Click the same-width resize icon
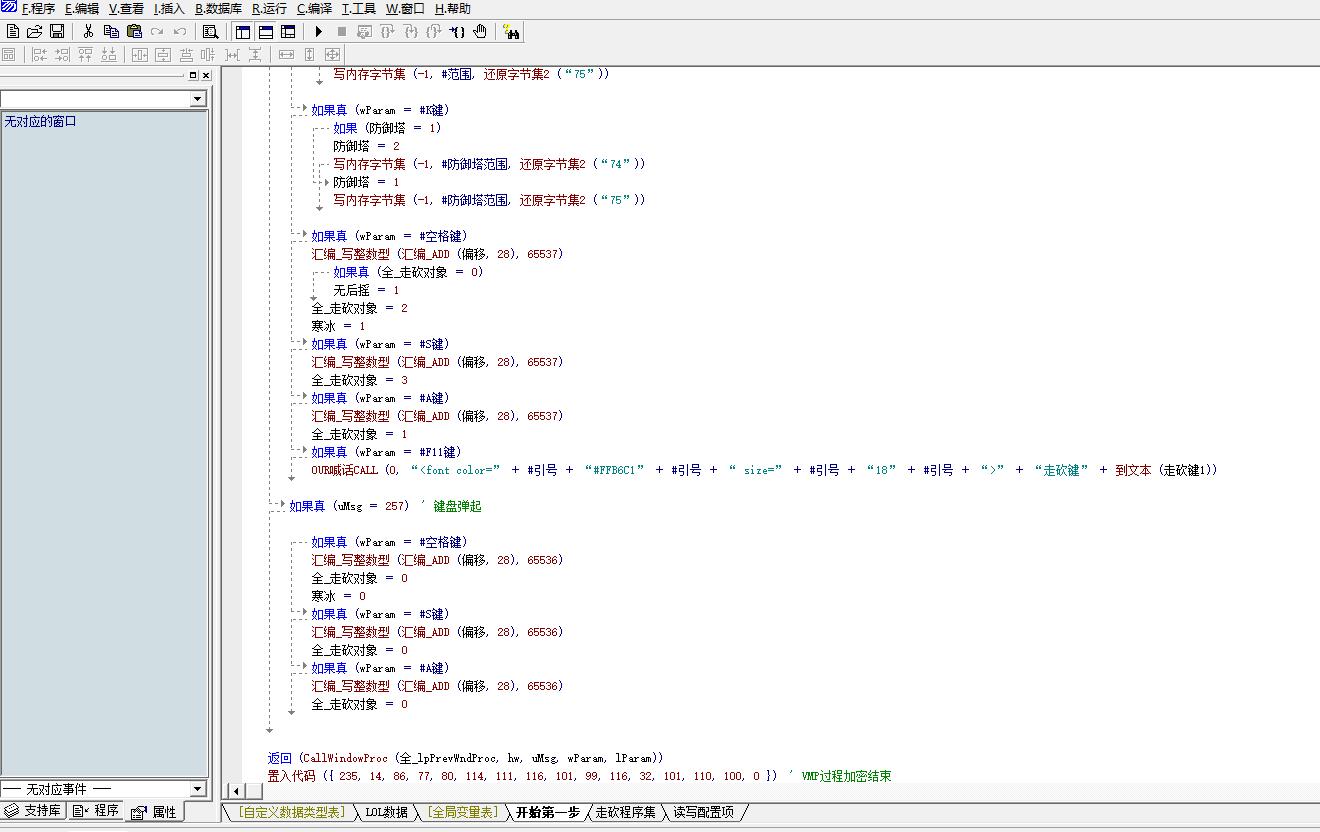 tap(286, 54)
